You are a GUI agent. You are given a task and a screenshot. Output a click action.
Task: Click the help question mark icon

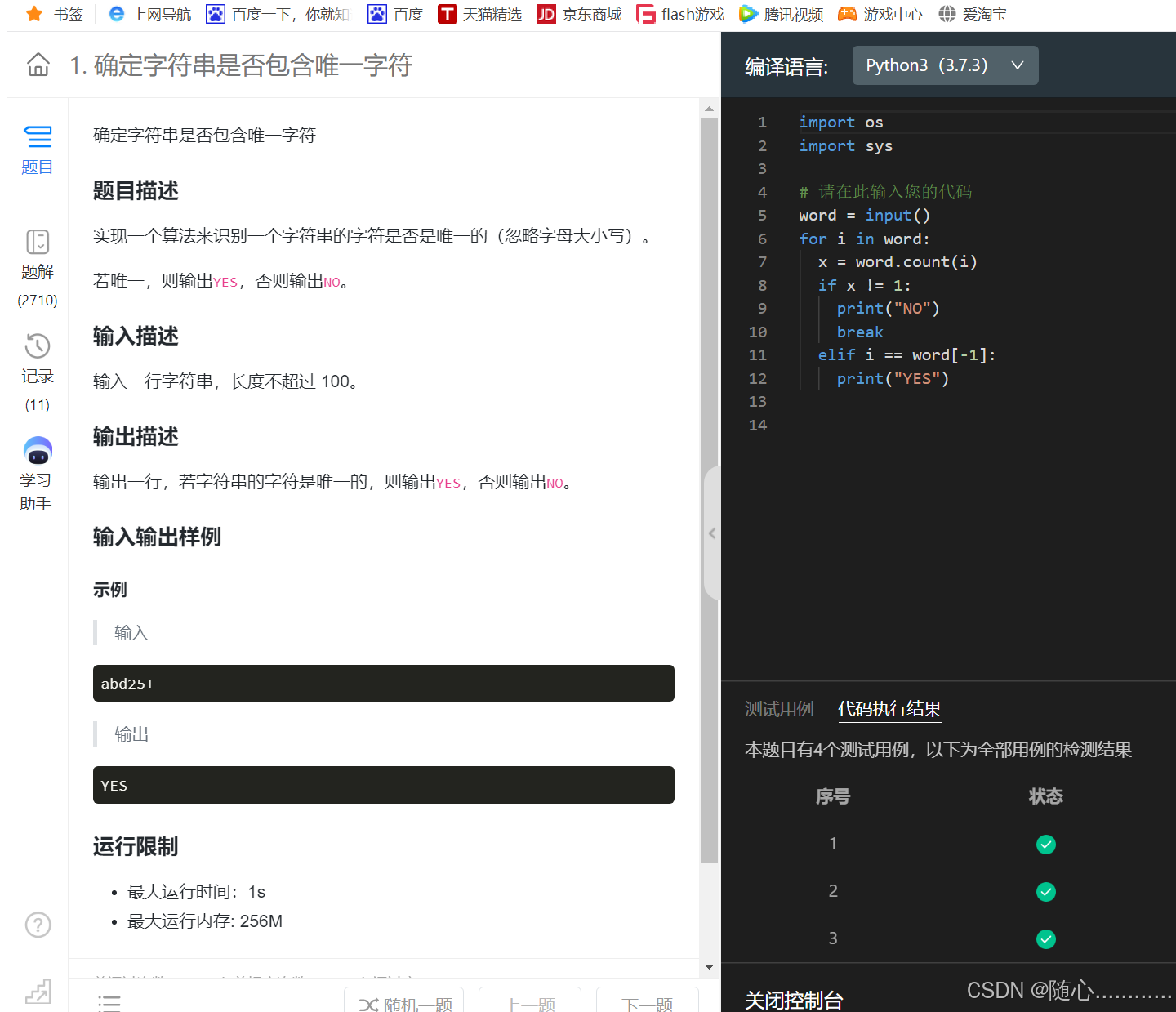(x=38, y=925)
